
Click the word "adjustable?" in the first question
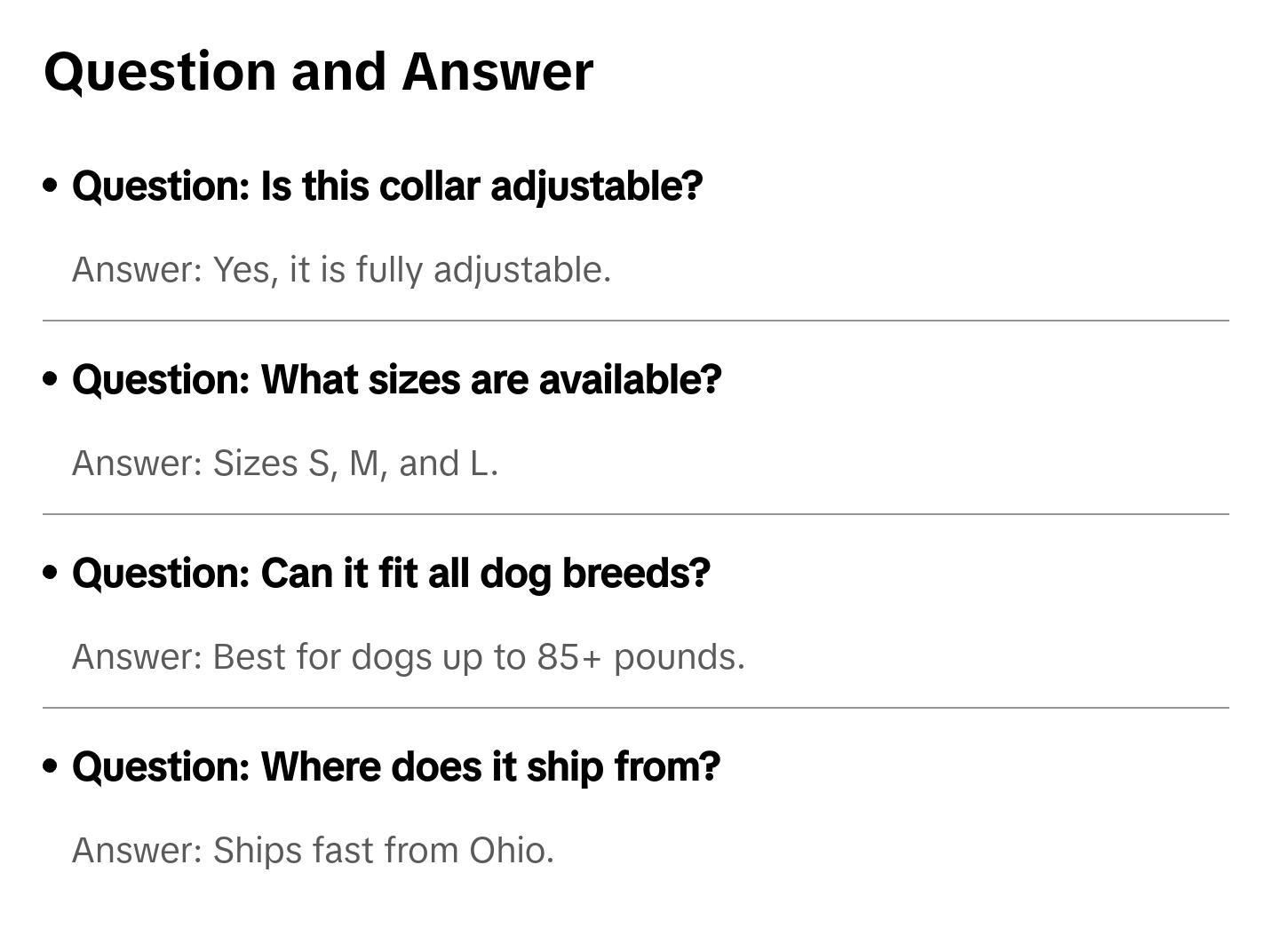(x=596, y=186)
